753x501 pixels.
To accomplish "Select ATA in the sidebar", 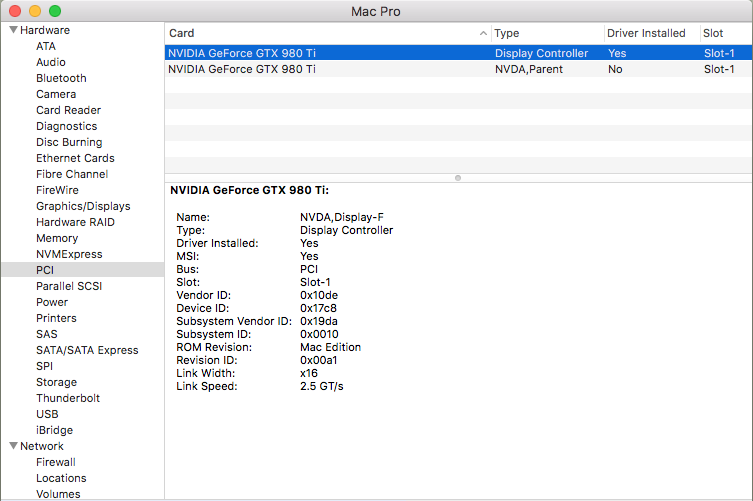I will 46,46.
